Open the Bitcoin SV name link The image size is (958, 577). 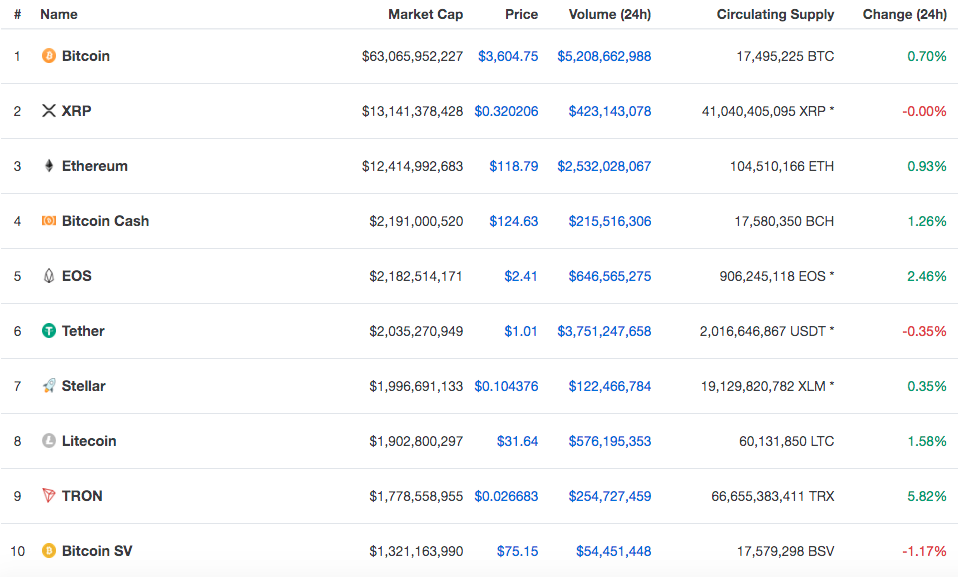(x=97, y=551)
